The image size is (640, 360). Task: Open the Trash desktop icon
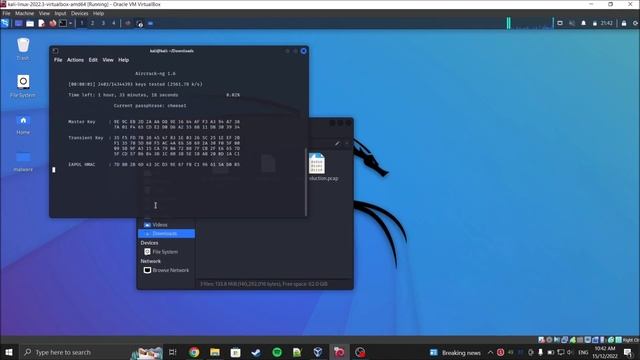(23, 49)
